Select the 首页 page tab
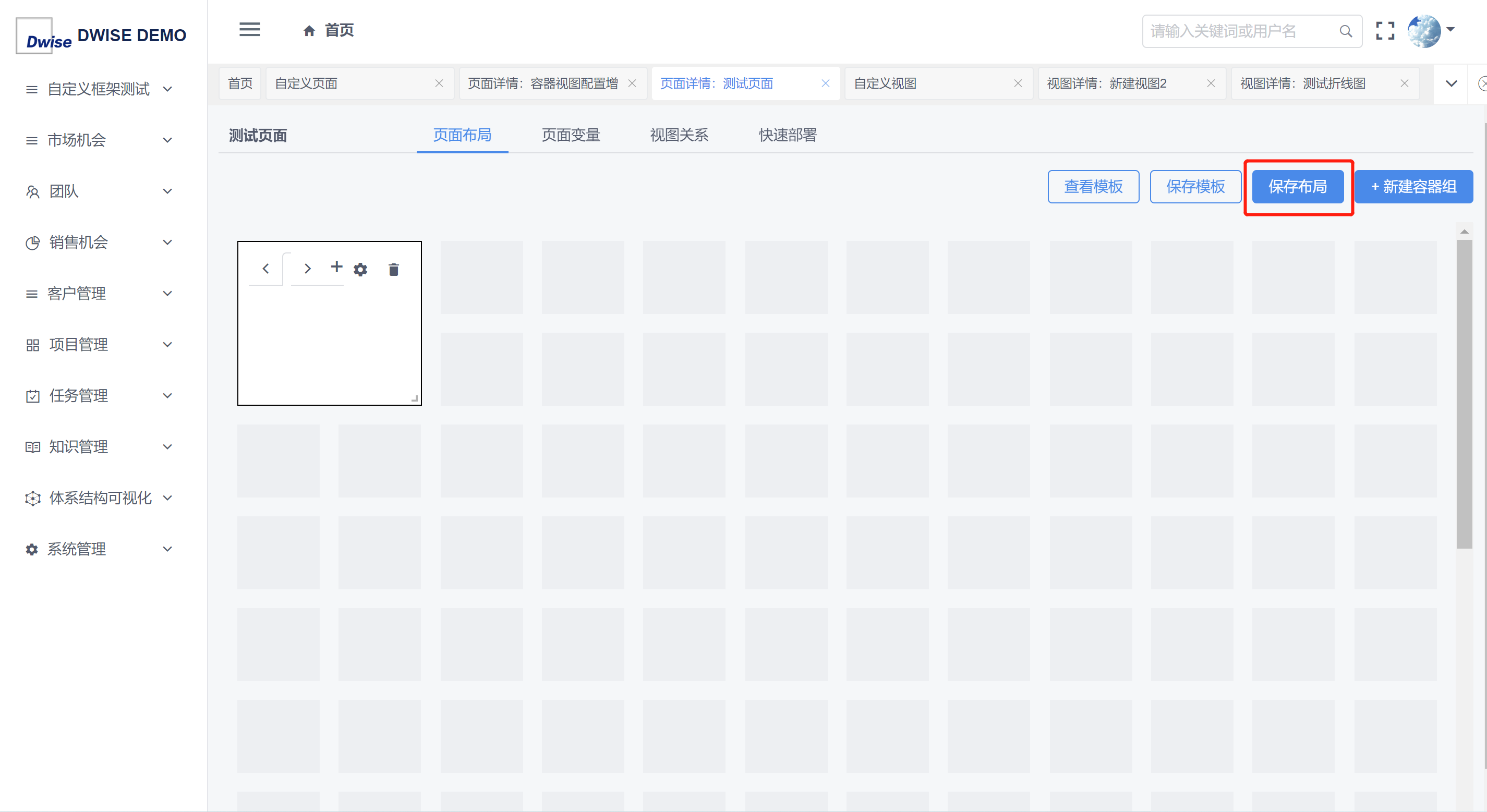Image resolution: width=1487 pixels, height=812 pixels. (240, 83)
